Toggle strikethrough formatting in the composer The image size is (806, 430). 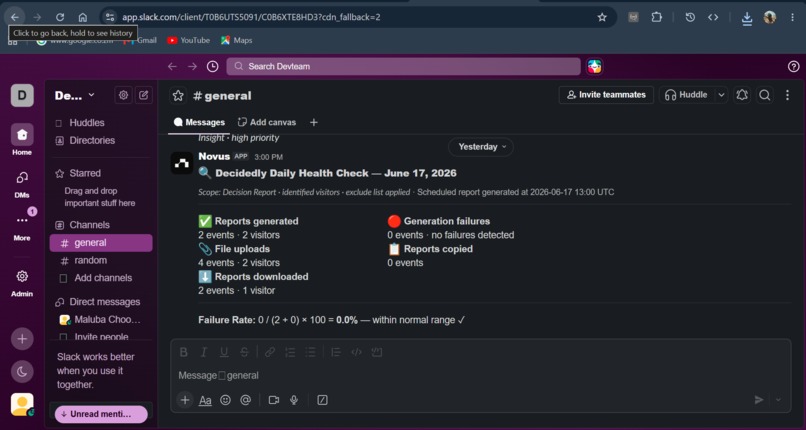pos(245,352)
